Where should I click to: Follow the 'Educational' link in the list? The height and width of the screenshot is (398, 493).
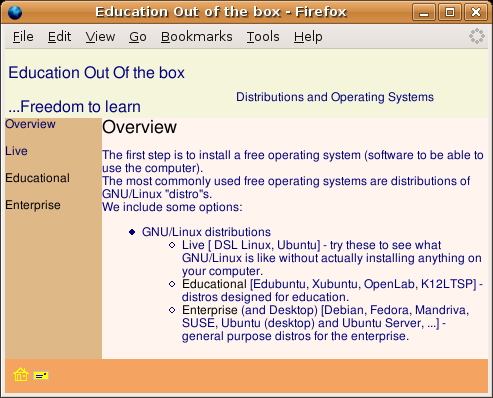214,284
